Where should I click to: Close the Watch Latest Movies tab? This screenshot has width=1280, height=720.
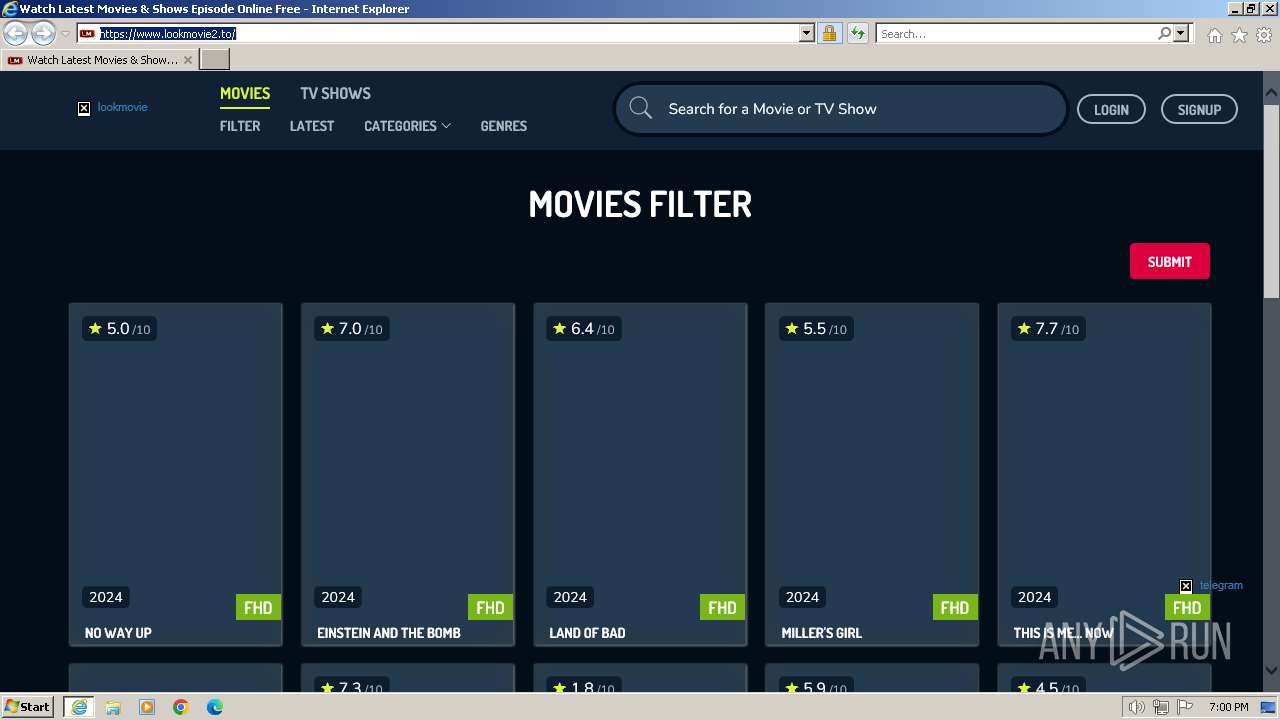[187, 60]
